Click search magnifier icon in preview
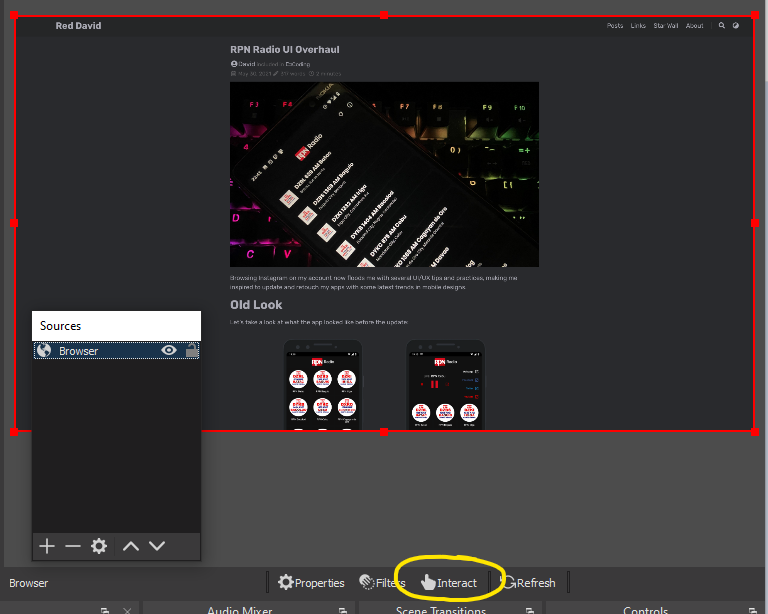Viewport: 768px width, 614px height. click(x=721, y=25)
